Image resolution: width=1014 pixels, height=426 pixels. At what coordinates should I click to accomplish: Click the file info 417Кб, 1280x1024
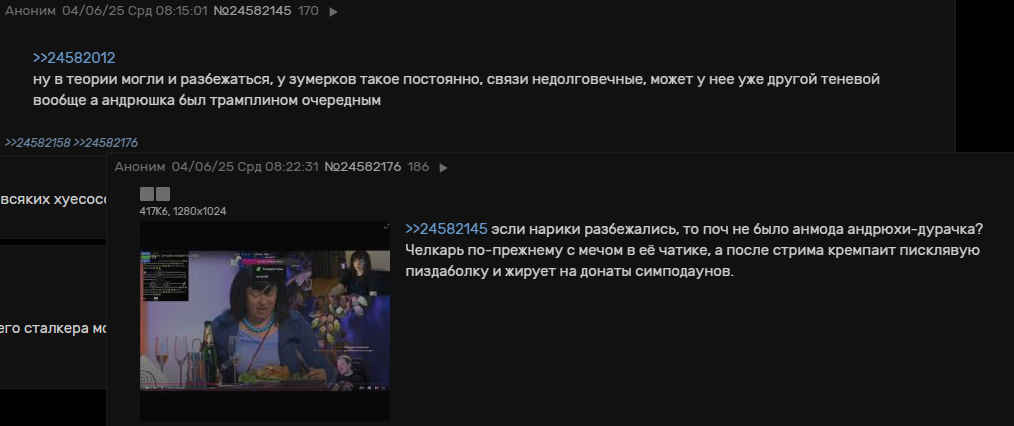coord(183,211)
